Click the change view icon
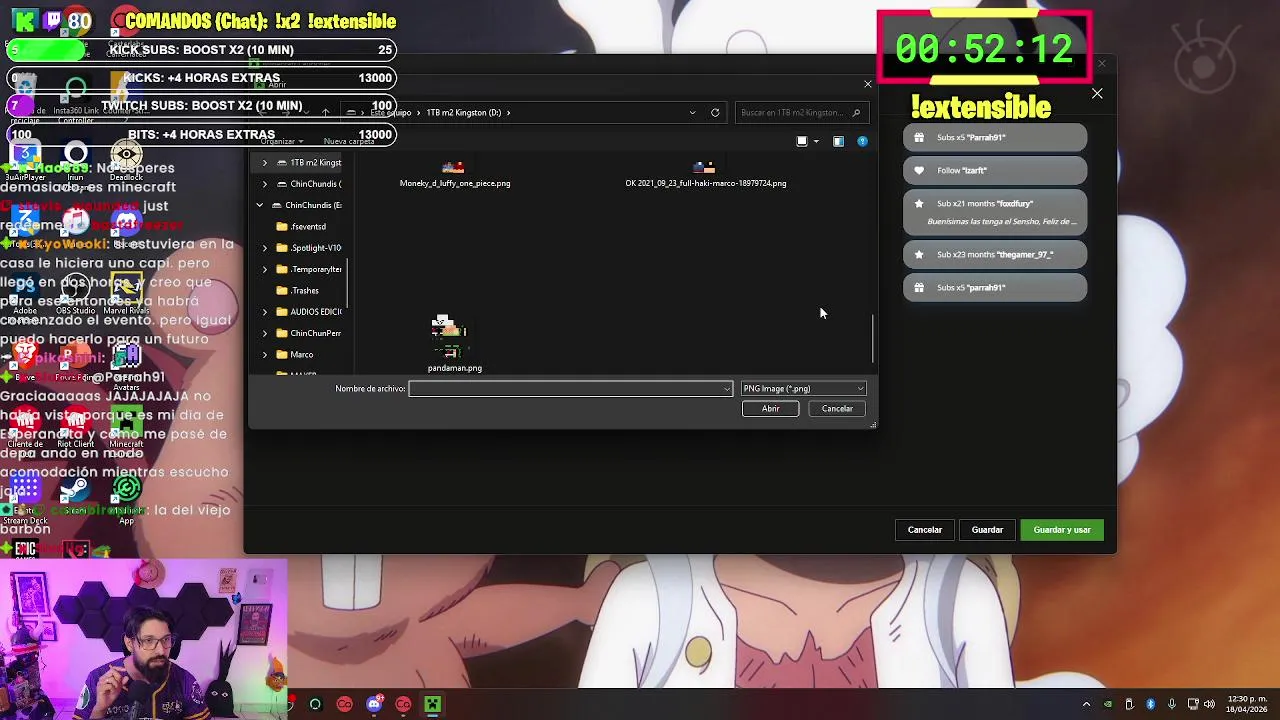The image size is (1280, 720). [x=802, y=141]
